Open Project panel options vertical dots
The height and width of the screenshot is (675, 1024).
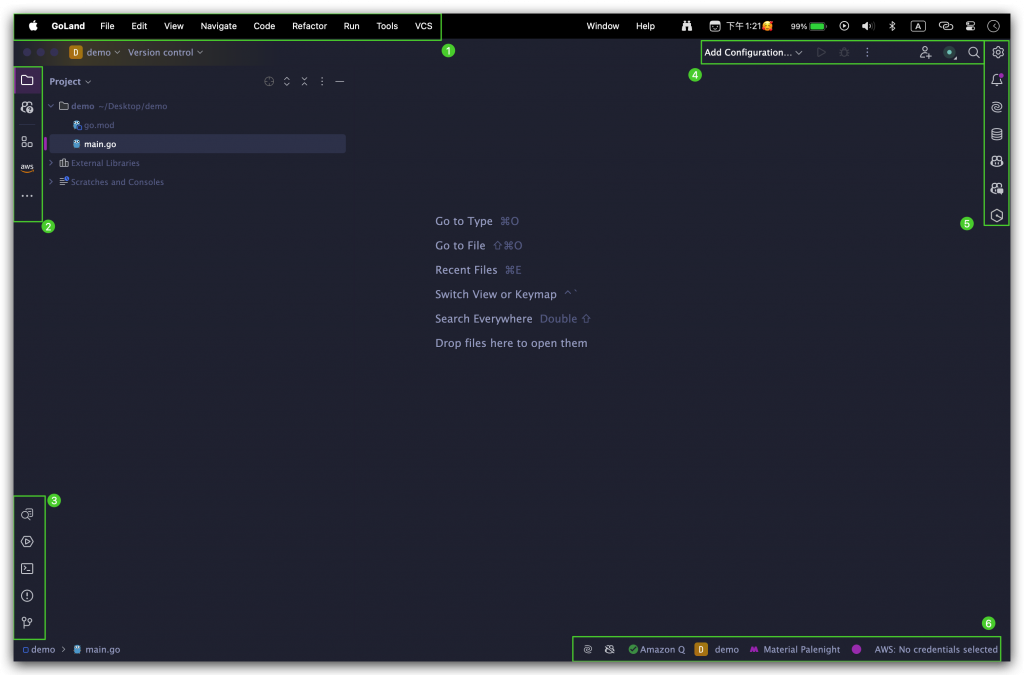322,82
